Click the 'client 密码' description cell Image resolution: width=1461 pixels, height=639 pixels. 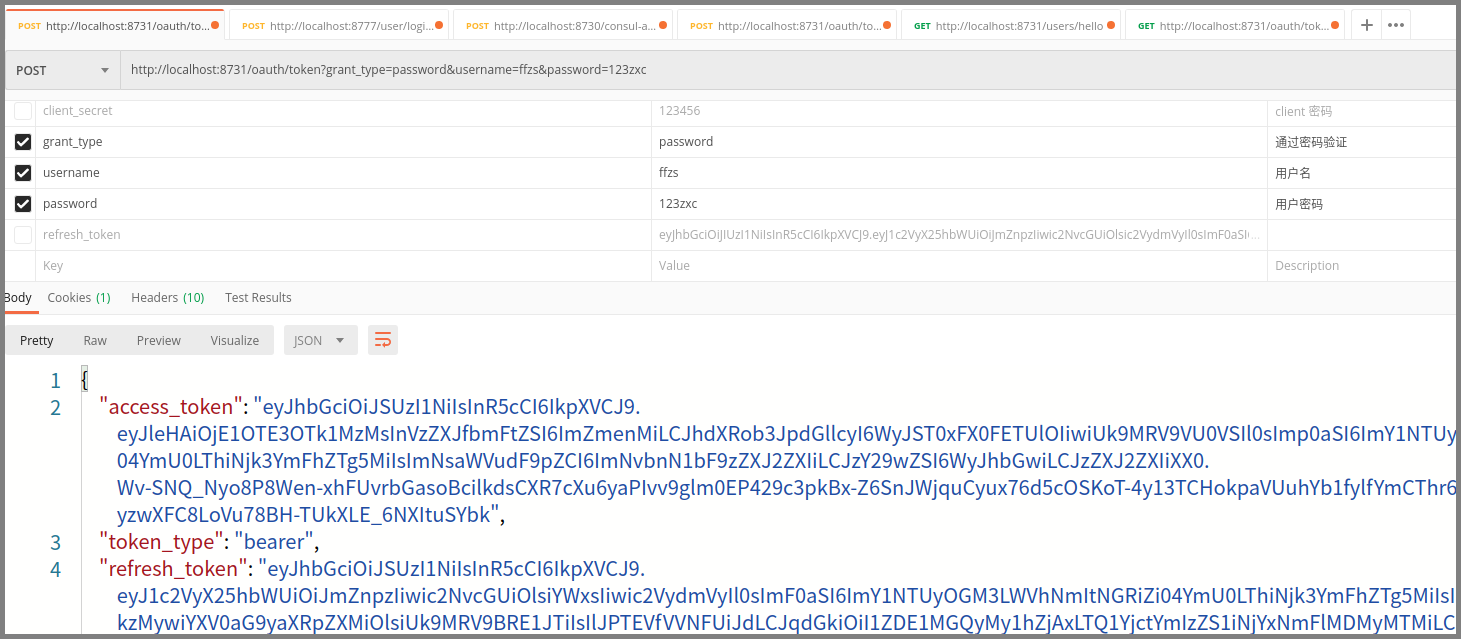pos(1362,111)
